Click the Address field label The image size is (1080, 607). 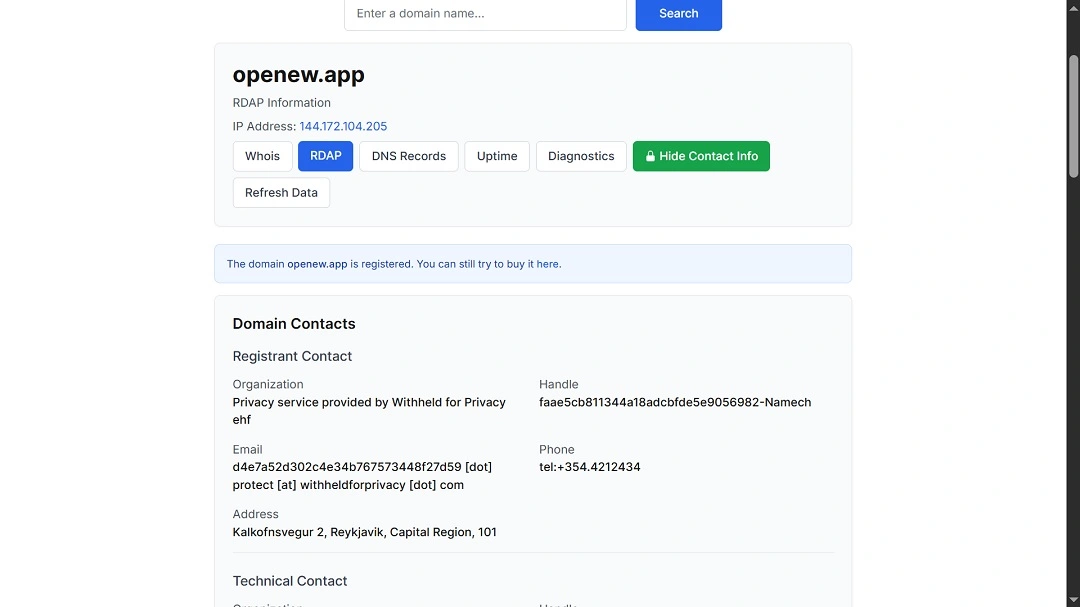click(255, 514)
